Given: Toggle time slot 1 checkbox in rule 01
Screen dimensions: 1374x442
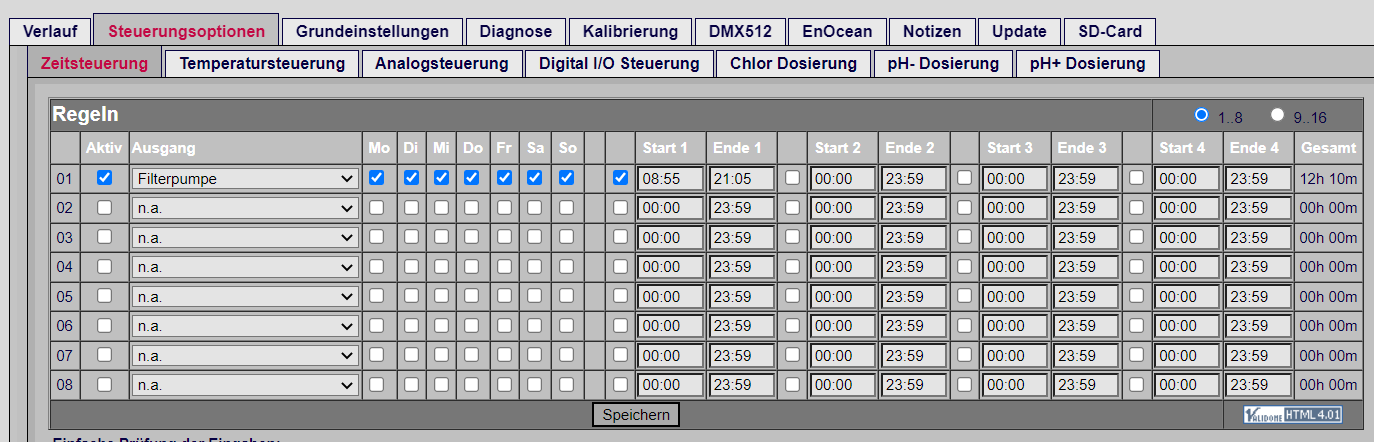Looking at the screenshot, I should 620,178.
